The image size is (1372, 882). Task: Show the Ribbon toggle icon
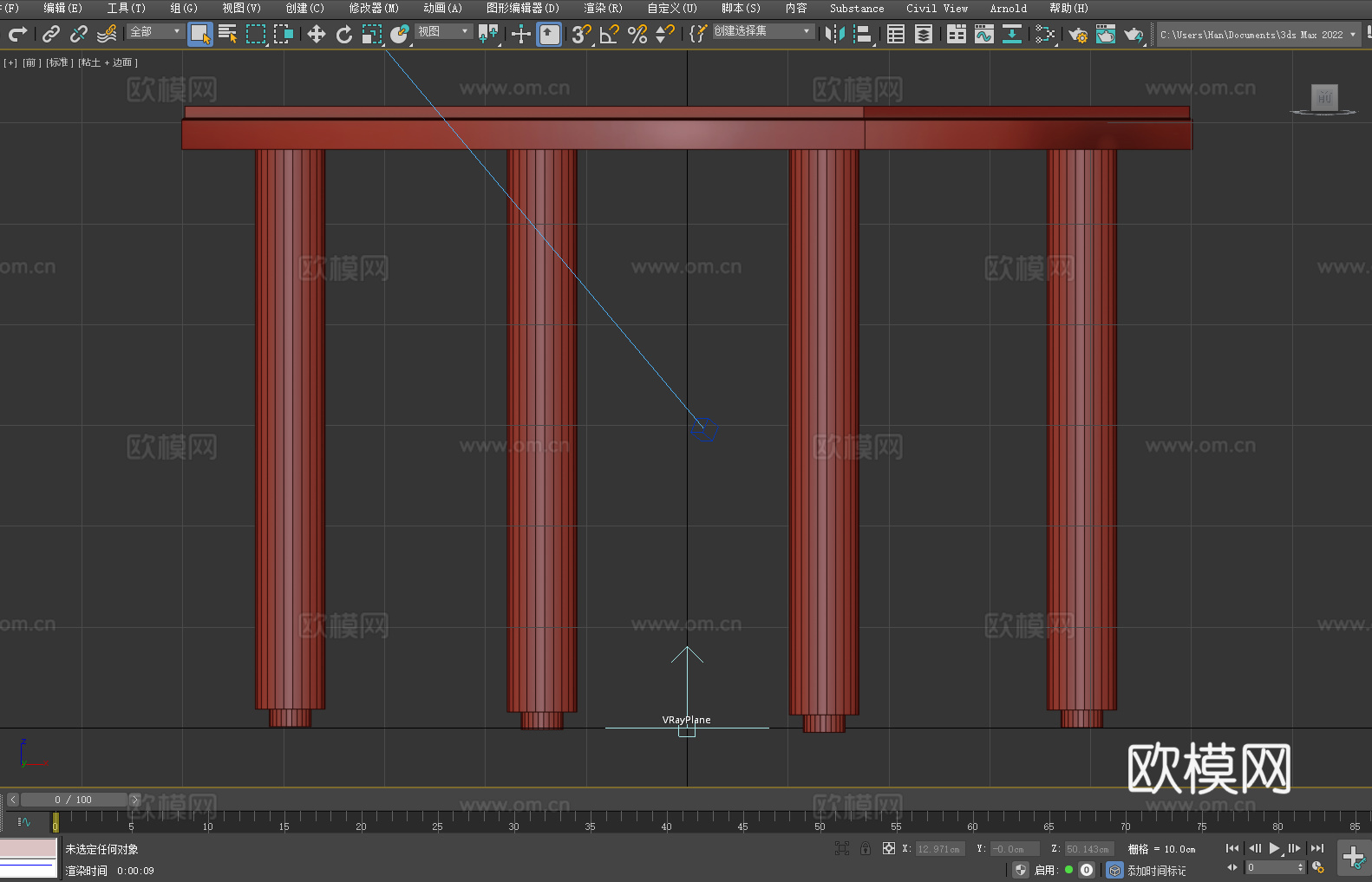pos(957,34)
